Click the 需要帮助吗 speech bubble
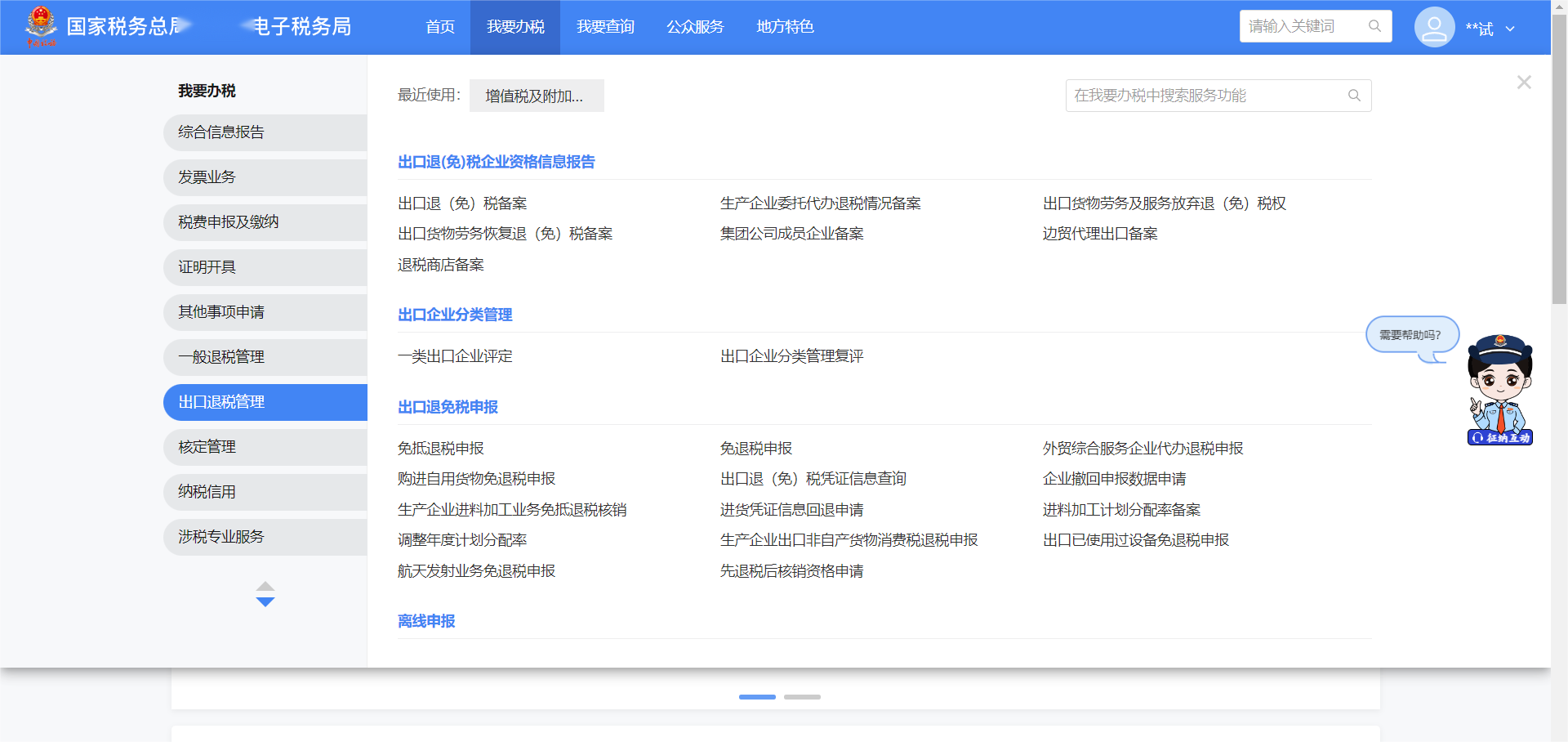1568x742 pixels. click(x=1410, y=335)
